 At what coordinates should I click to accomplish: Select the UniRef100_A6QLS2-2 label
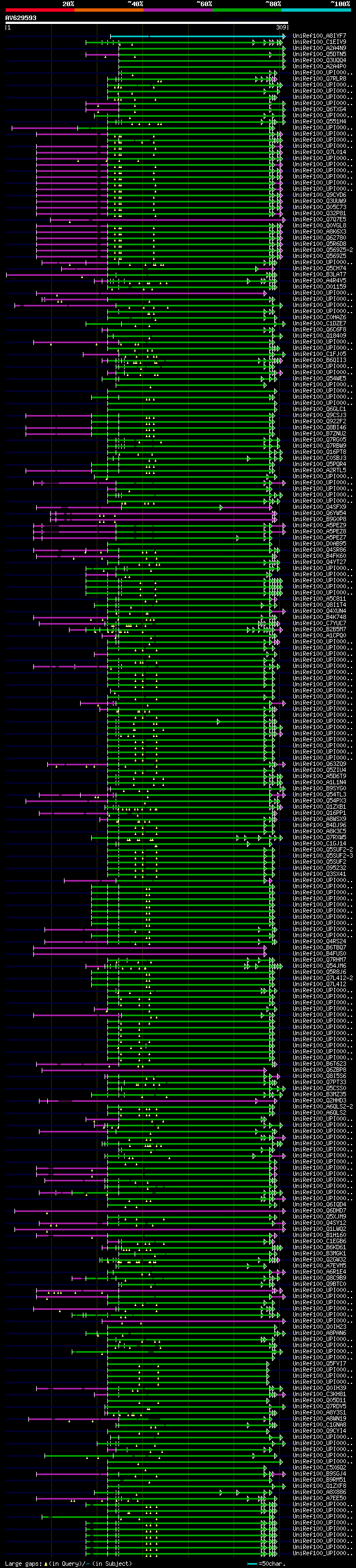coord(323,1106)
